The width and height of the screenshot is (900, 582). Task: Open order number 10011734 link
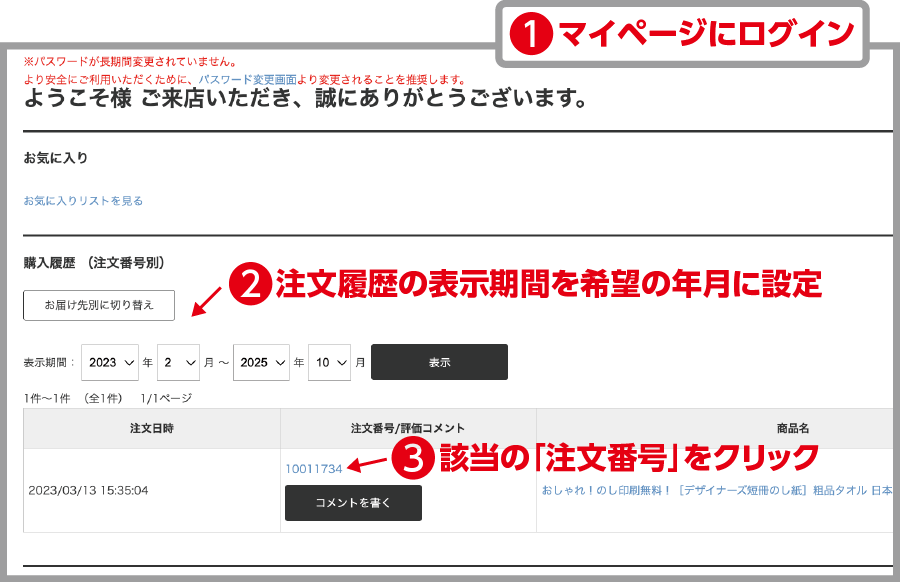pos(314,468)
